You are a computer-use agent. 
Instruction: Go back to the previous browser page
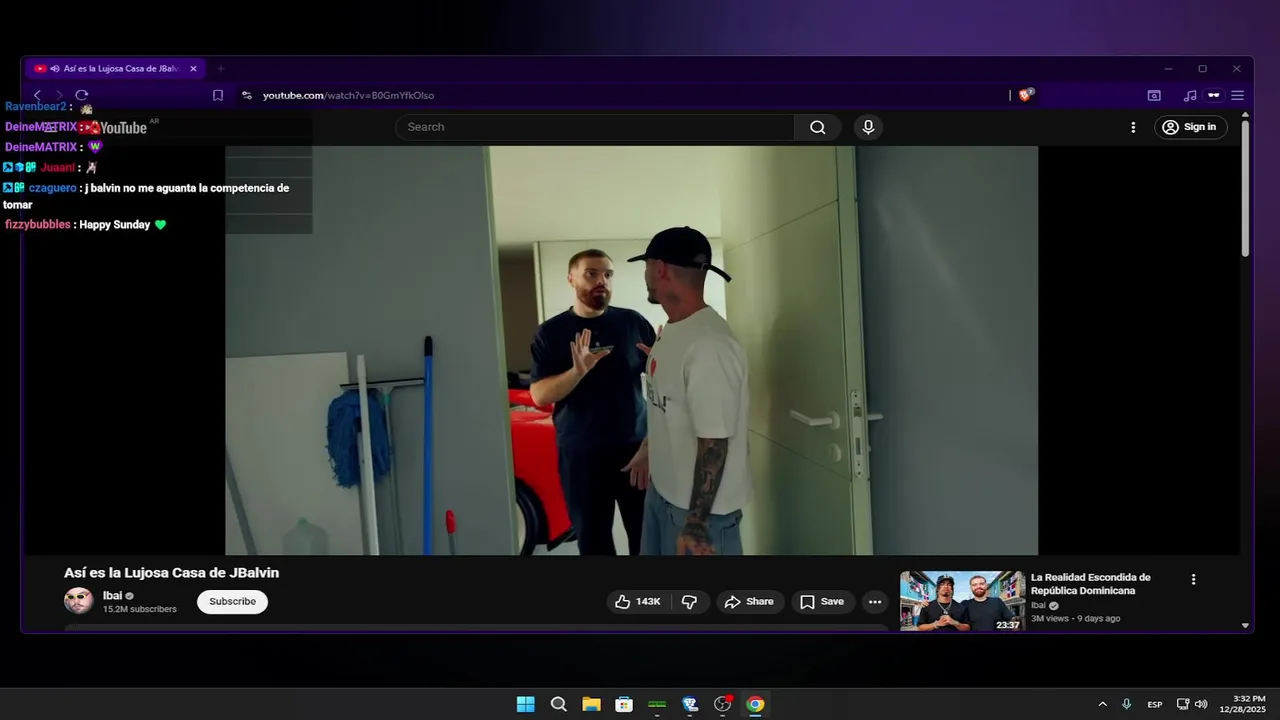click(37, 95)
